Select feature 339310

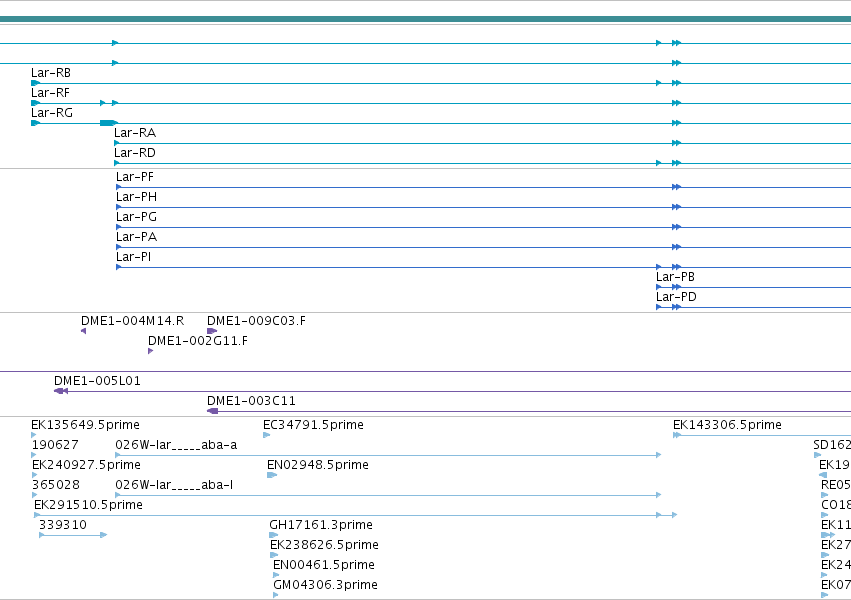(63, 526)
